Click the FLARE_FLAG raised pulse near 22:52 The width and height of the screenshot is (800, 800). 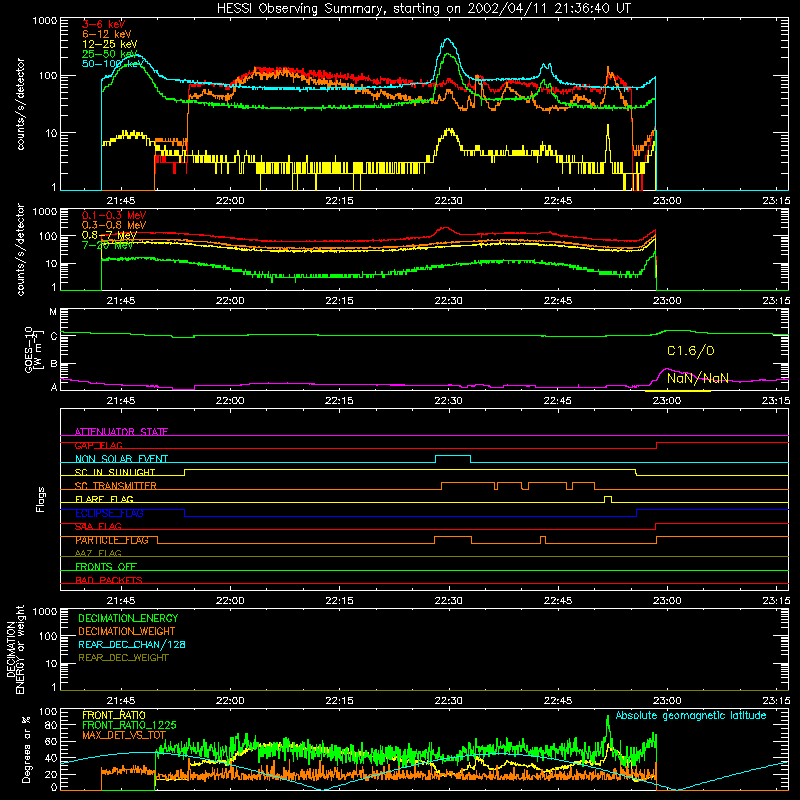click(608, 496)
